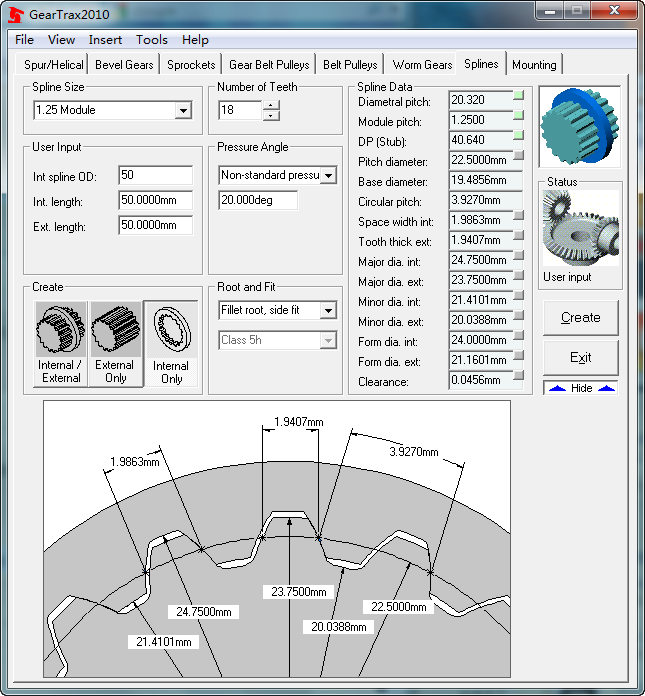Click the 1.9407mm tooth thickness label
The width and height of the screenshot is (645, 696).
pyautogui.click(x=298, y=422)
